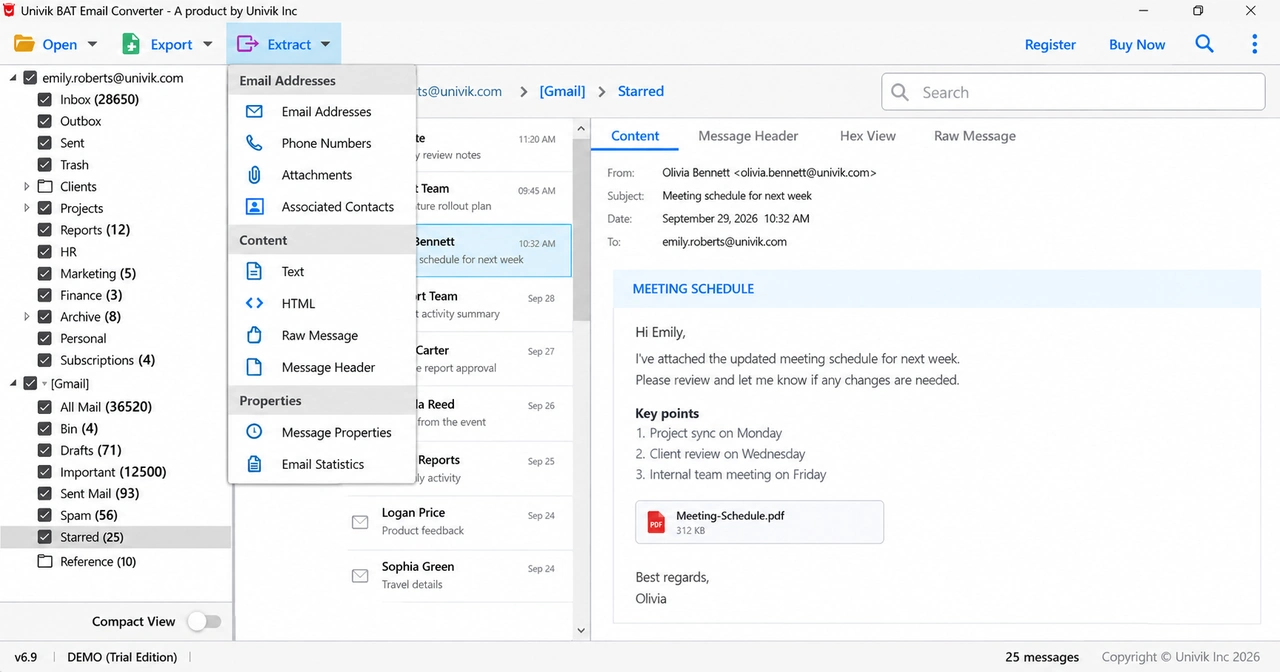
Task: Expand the Projects folder arrow
Action: (x=27, y=208)
